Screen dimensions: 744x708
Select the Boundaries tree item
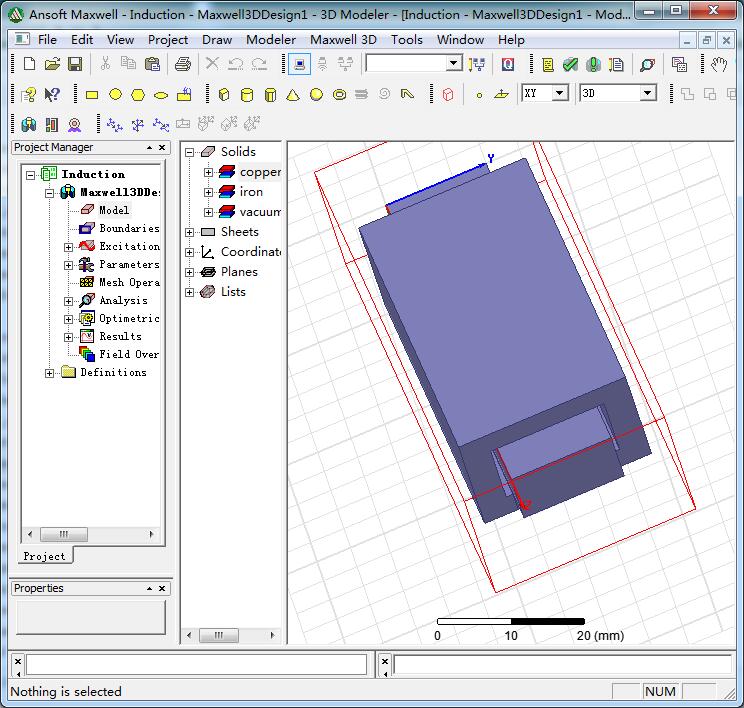point(129,228)
